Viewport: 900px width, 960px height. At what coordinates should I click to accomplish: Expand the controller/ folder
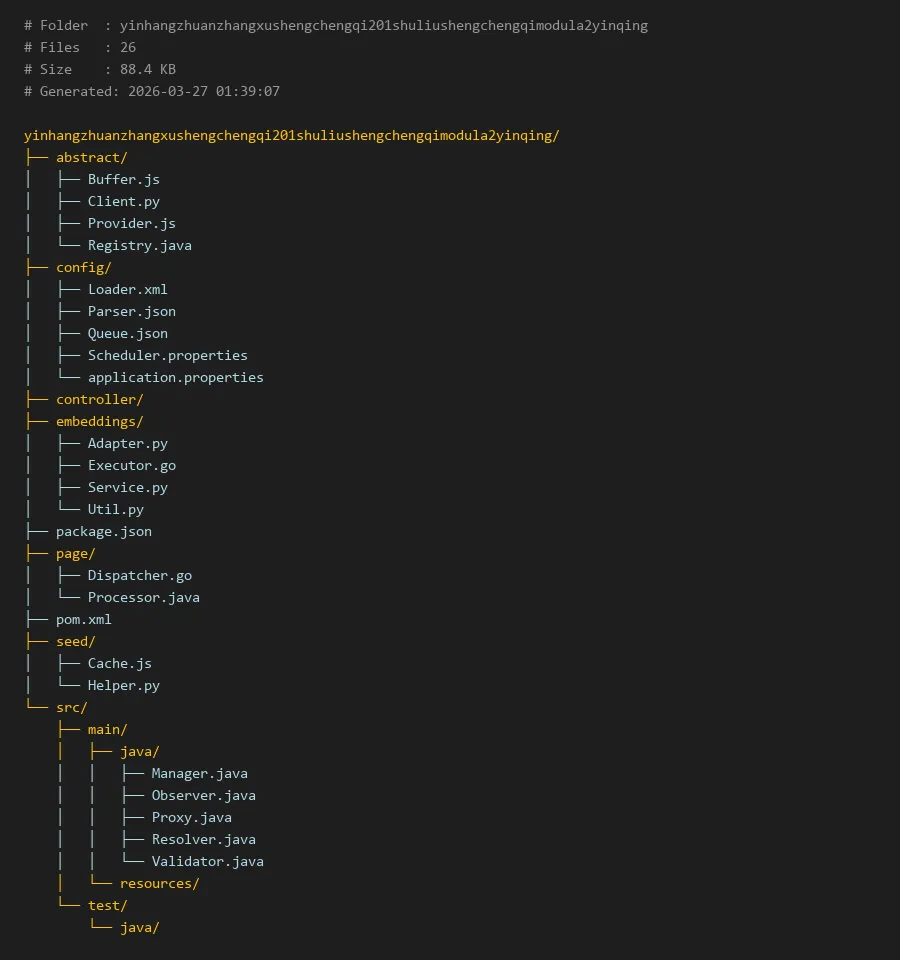coord(99,399)
